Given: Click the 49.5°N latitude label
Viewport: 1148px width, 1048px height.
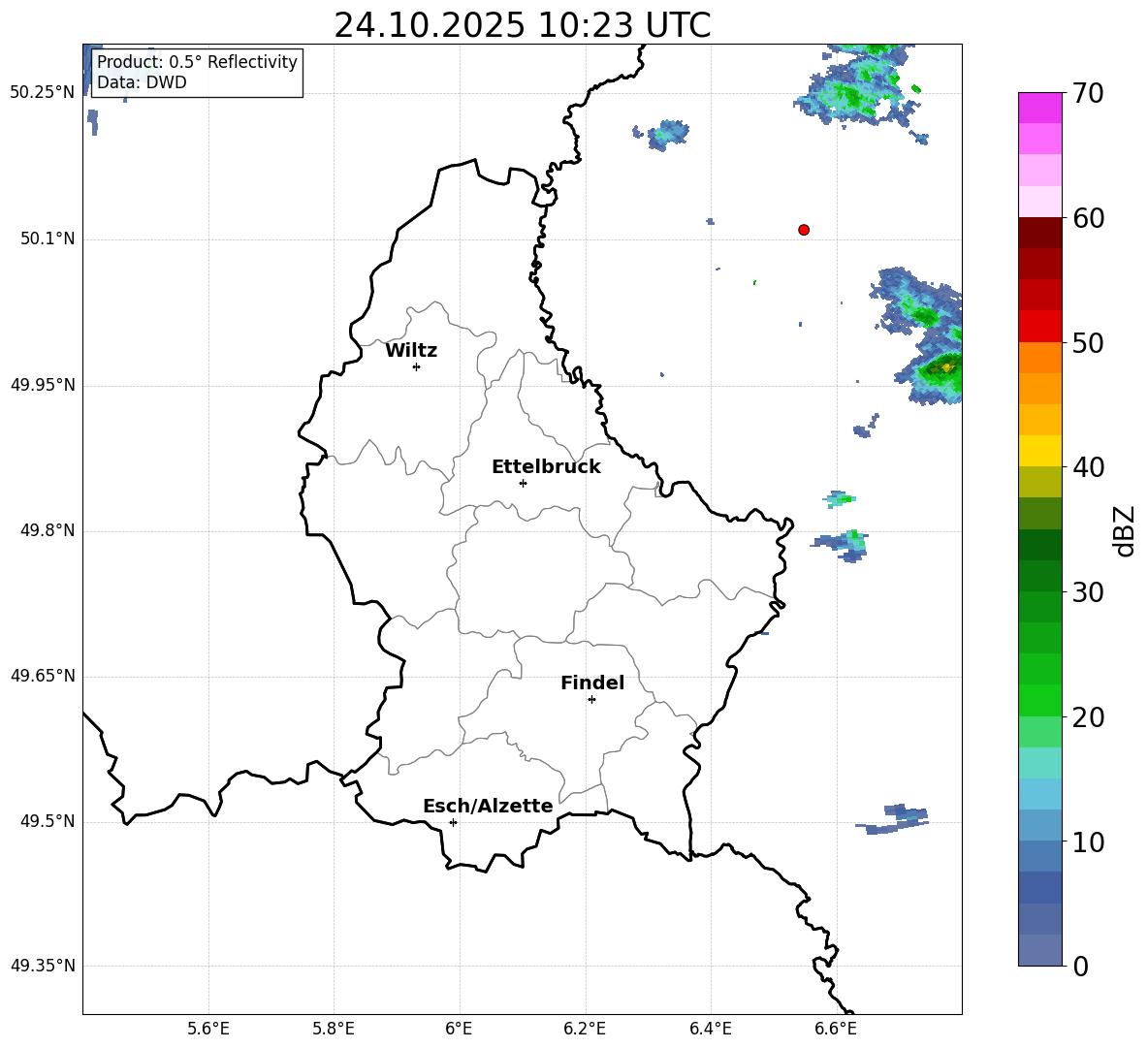Looking at the screenshot, I should [48, 821].
